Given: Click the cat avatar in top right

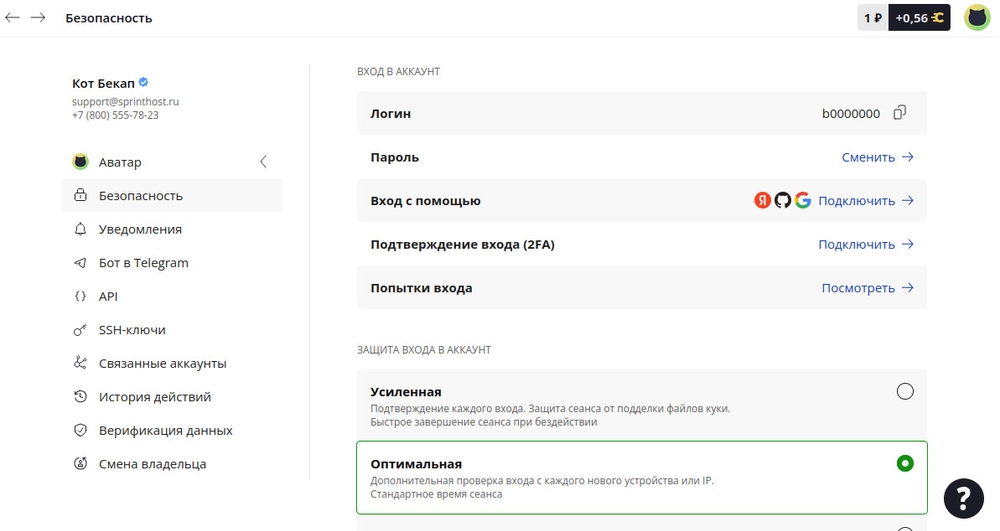Looking at the screenshot, I should pyautogui.click(x=976, y=18).
